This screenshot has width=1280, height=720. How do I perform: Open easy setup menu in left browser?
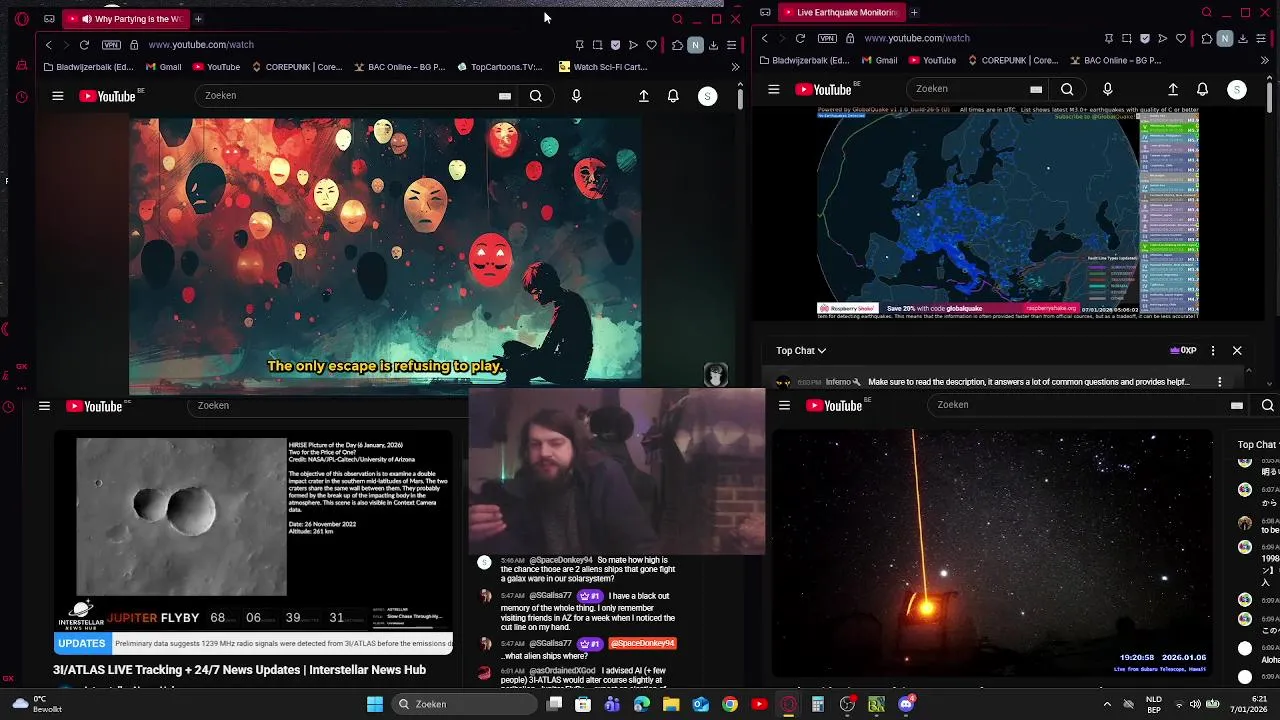(732, 45)
